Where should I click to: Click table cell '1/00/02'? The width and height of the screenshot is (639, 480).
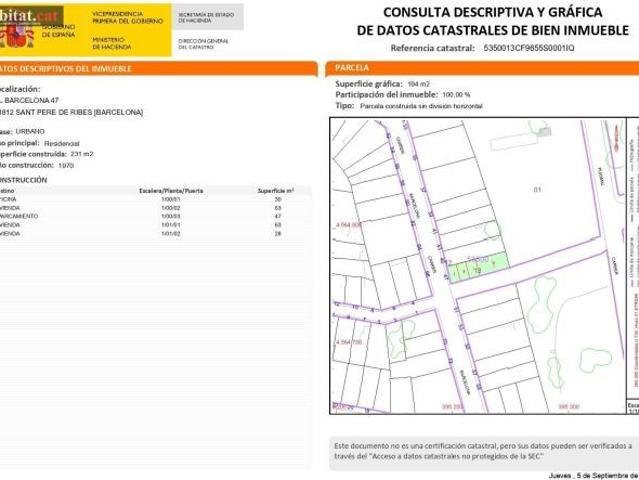[x=170, y=208]
